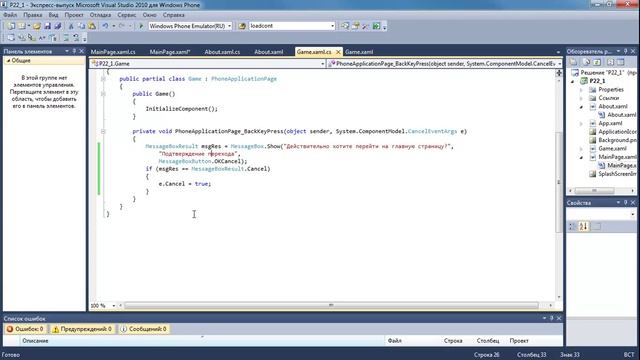This screenshot has height=360, width=640.
Task: Toggle the Сообщений: 0 messages filter
Action: point(144,329)
